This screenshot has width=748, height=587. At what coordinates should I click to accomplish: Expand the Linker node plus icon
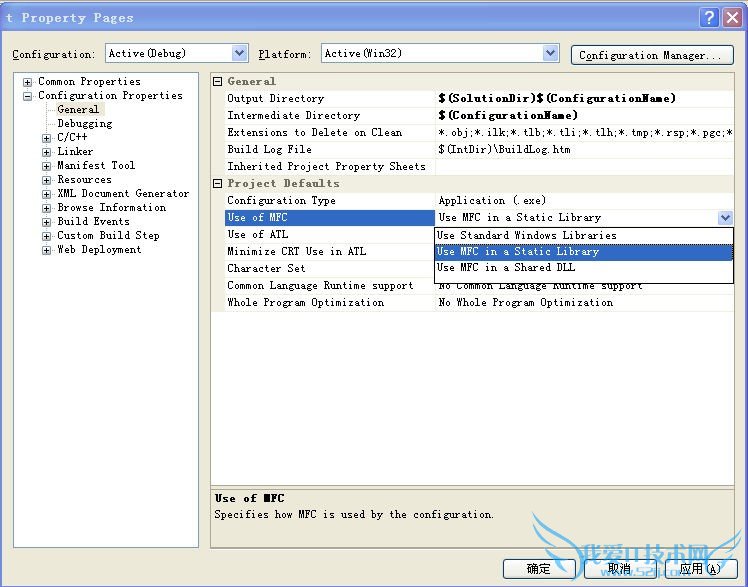coord(47,152)
